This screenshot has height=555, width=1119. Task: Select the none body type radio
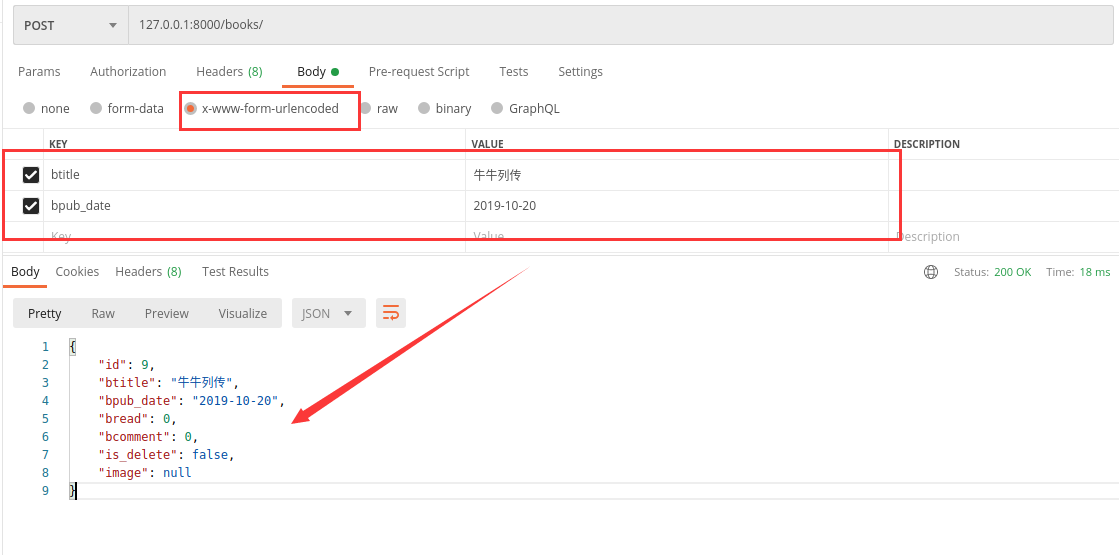(x=29, y=108)
